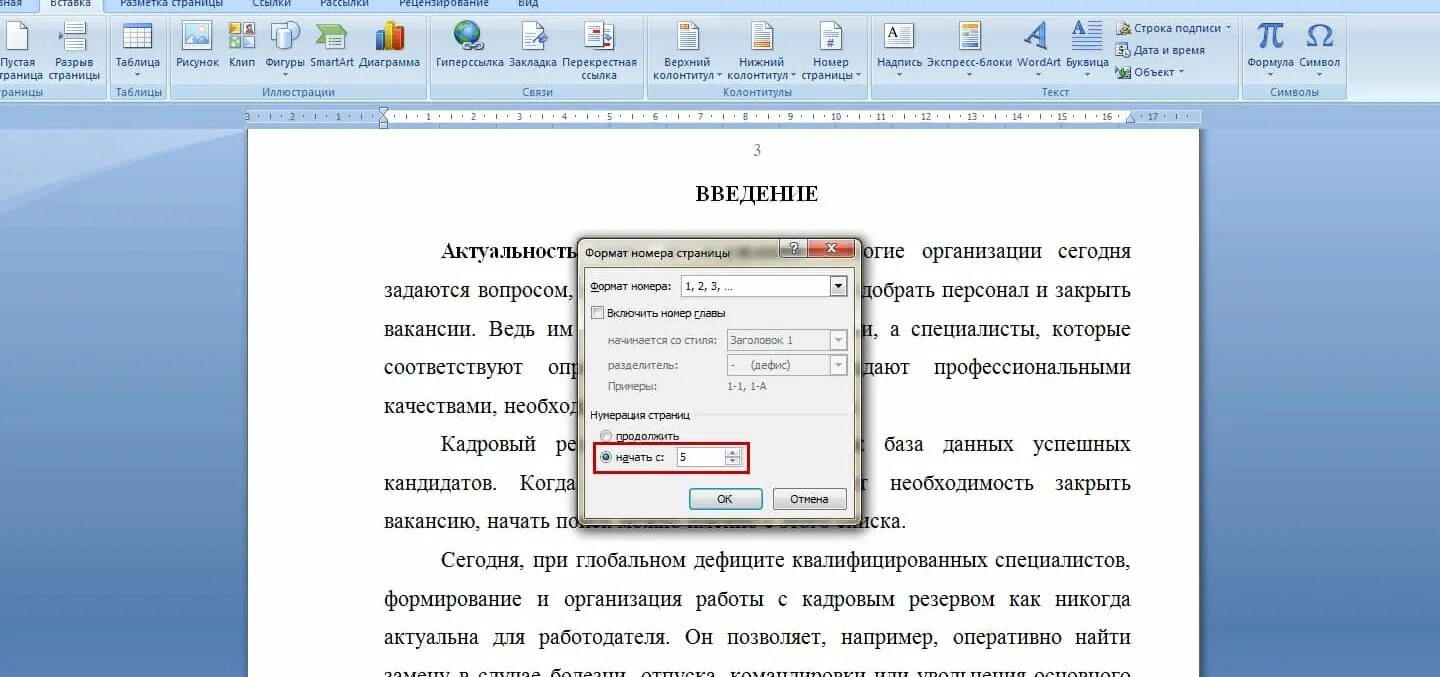This screenshot has width=1440, height=677.
Task: Click the word Актуальность in document
Action: pos(508,251)
